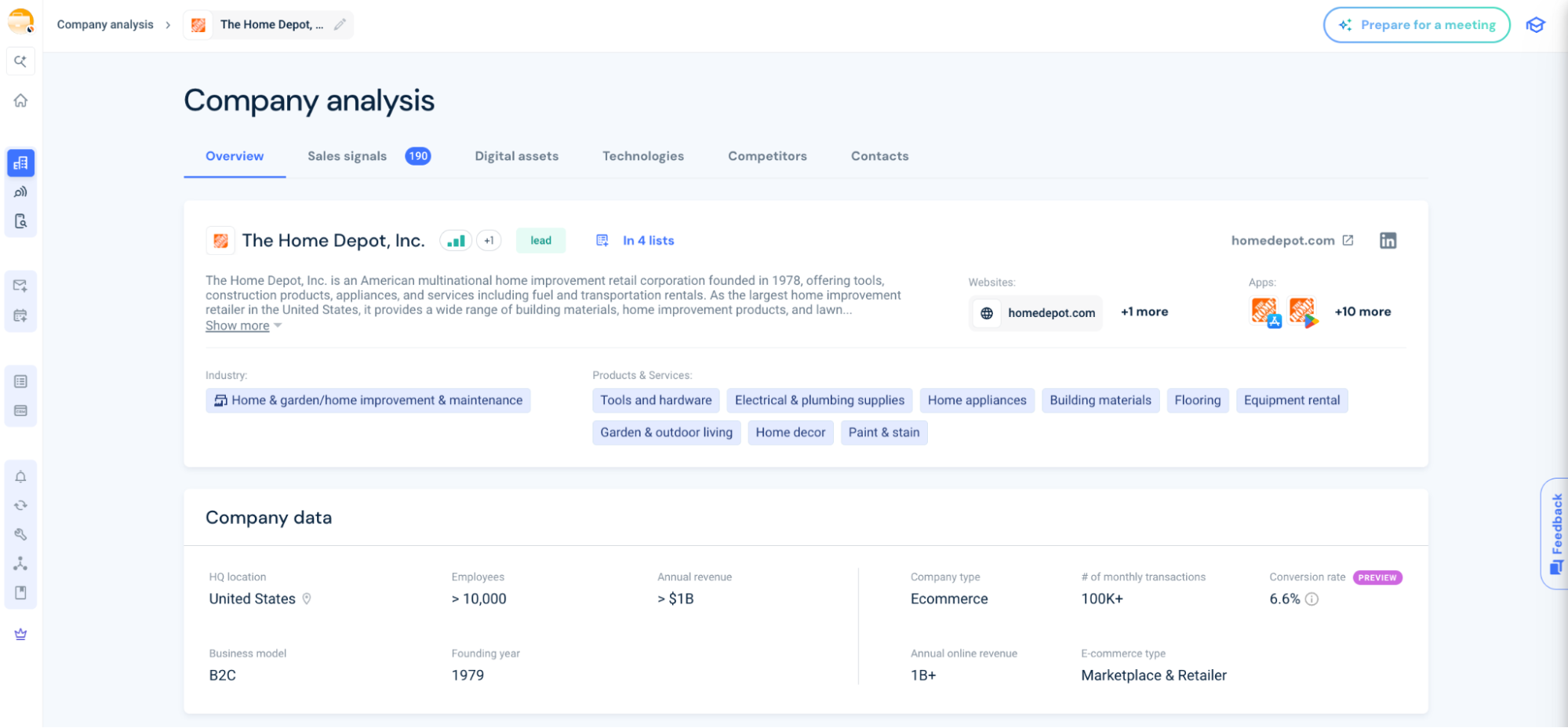This screenshot has height=728, width=1568.
Task: Open the AI email envelope icon
Action: click(20, 286)
